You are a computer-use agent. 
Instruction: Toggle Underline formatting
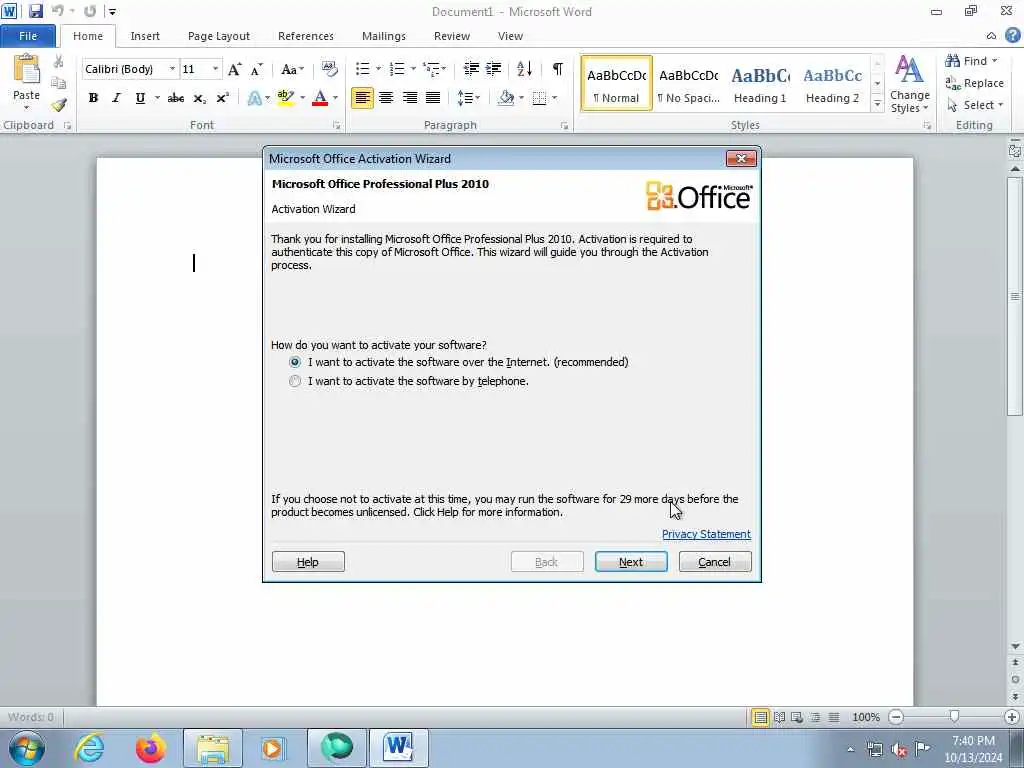[x=140, y=98]
